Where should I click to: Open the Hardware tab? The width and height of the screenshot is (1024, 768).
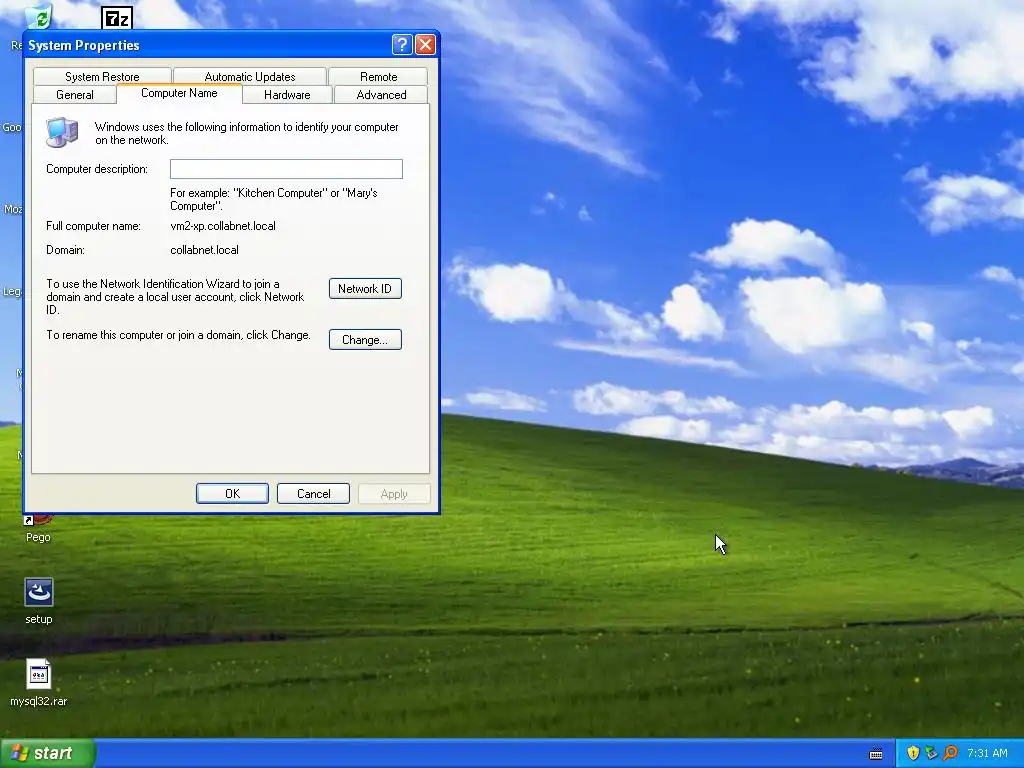(287, 95)
